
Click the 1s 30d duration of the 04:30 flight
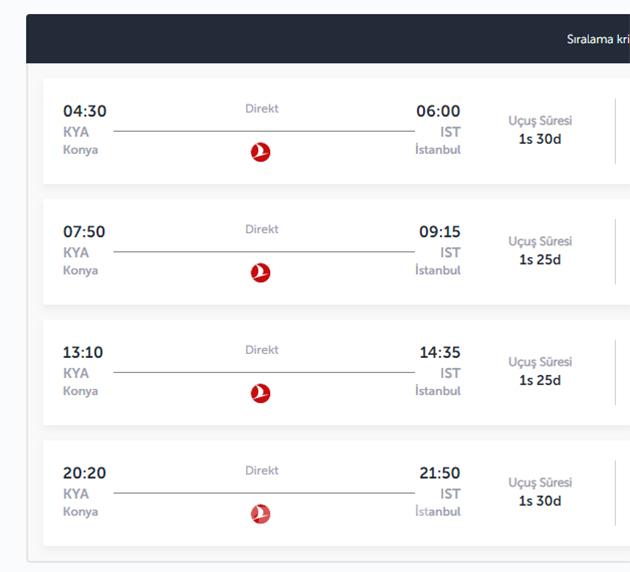(540, 139)
